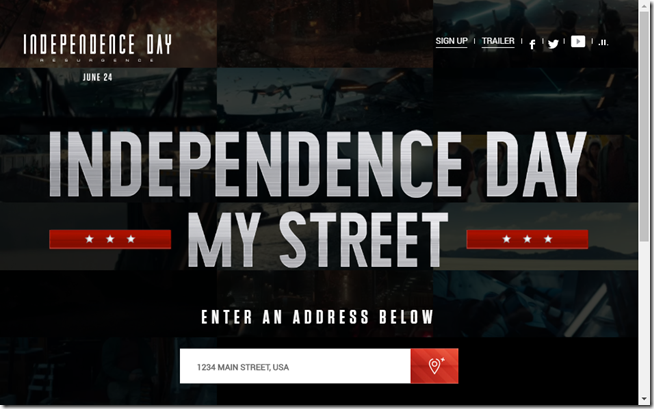This screenshot has height=409, width=654.
Task: Click the ENTER AN ADDRESS BELOW heading
Action: (x=318, y=317)
